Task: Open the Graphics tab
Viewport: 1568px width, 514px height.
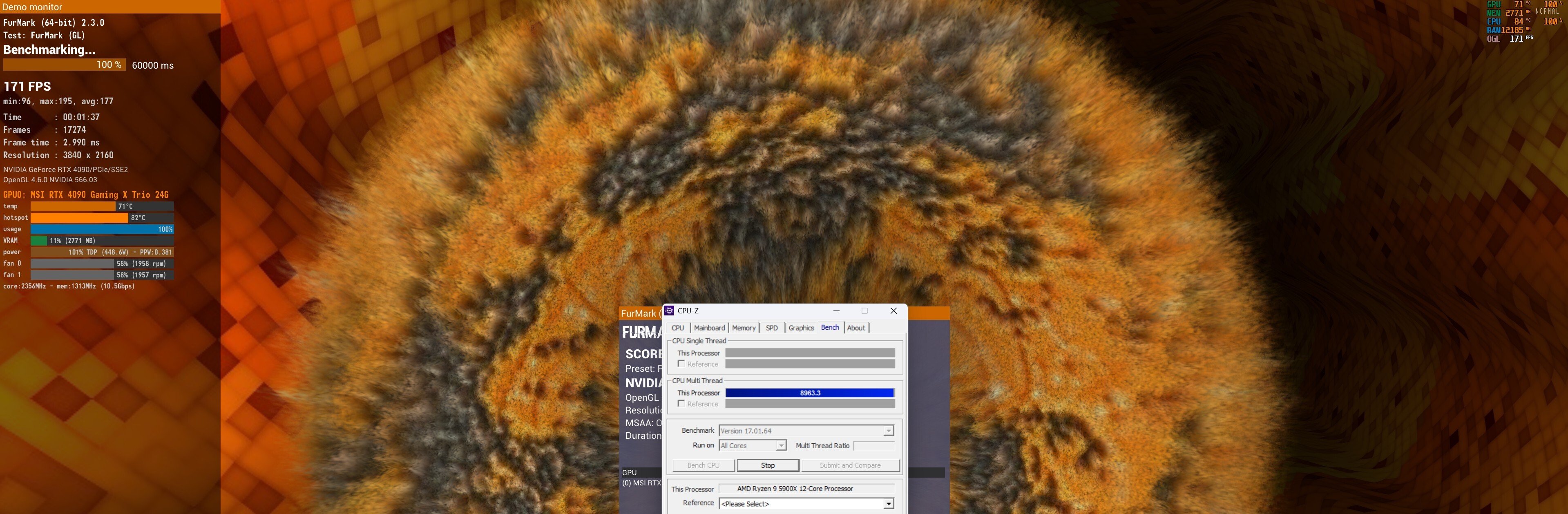Action: coord(801,328)
